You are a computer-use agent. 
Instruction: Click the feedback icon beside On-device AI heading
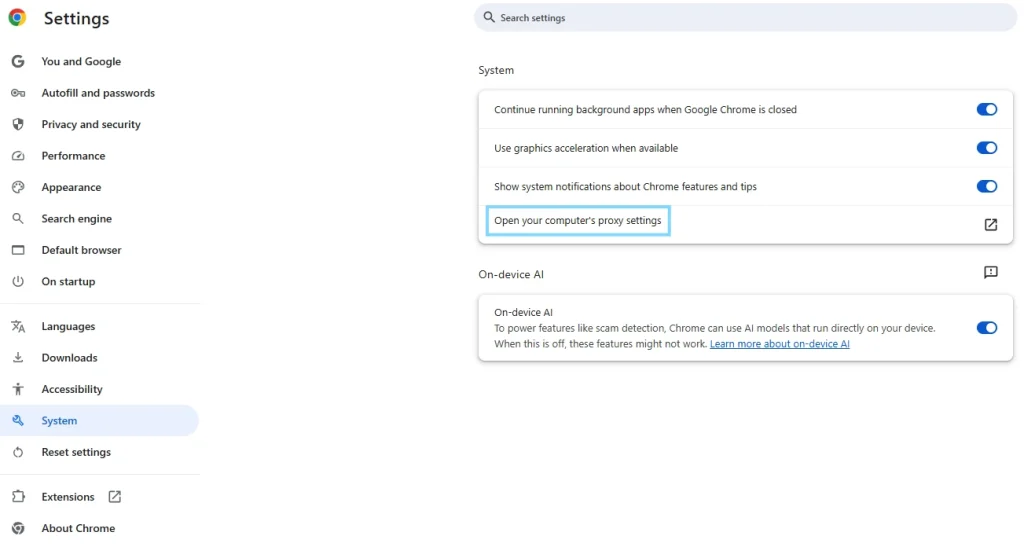991,272
